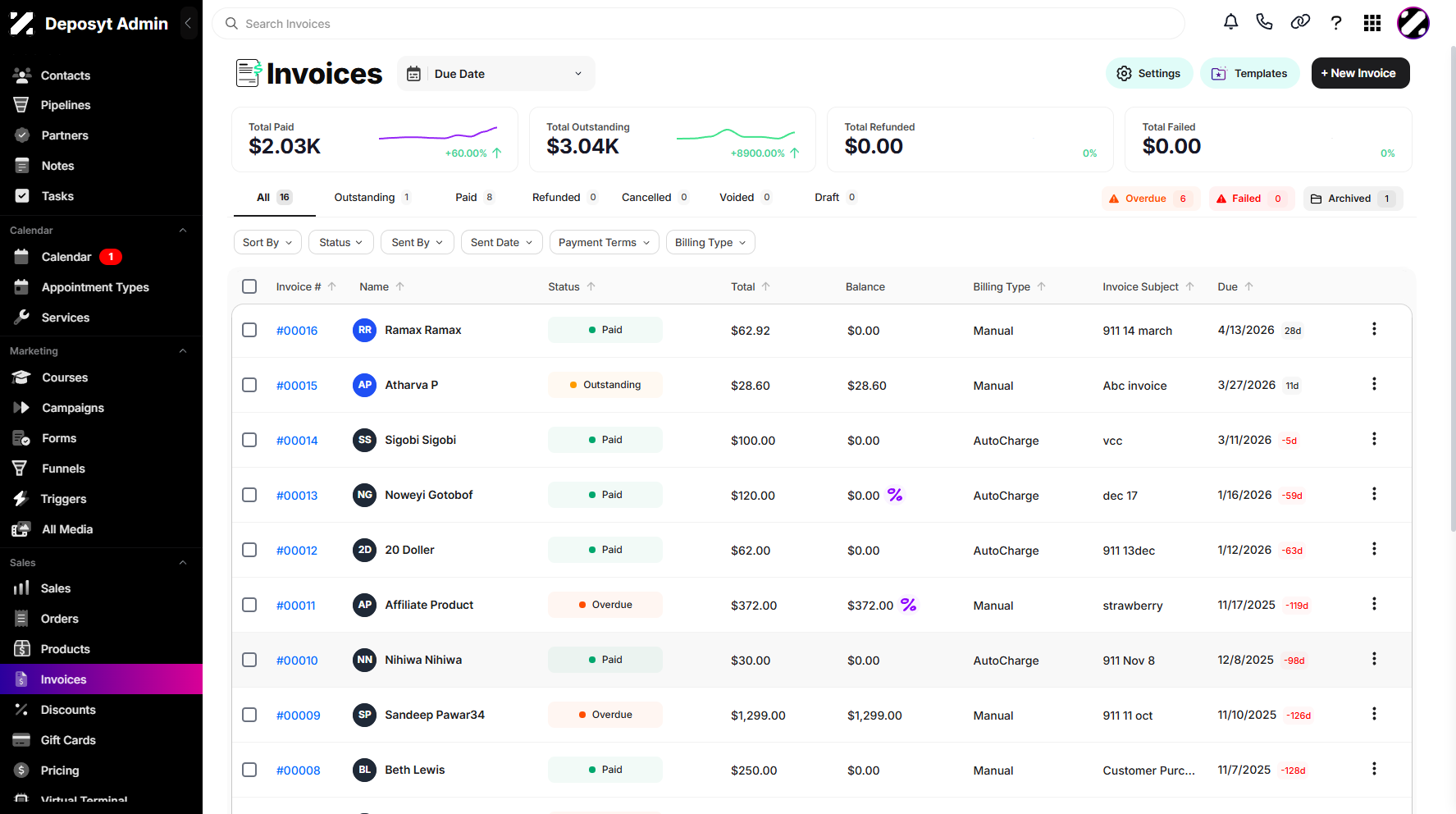Select all invoices with header checkbox
The width and height of the screenshot is (1456, 814).
coord(249,286)
